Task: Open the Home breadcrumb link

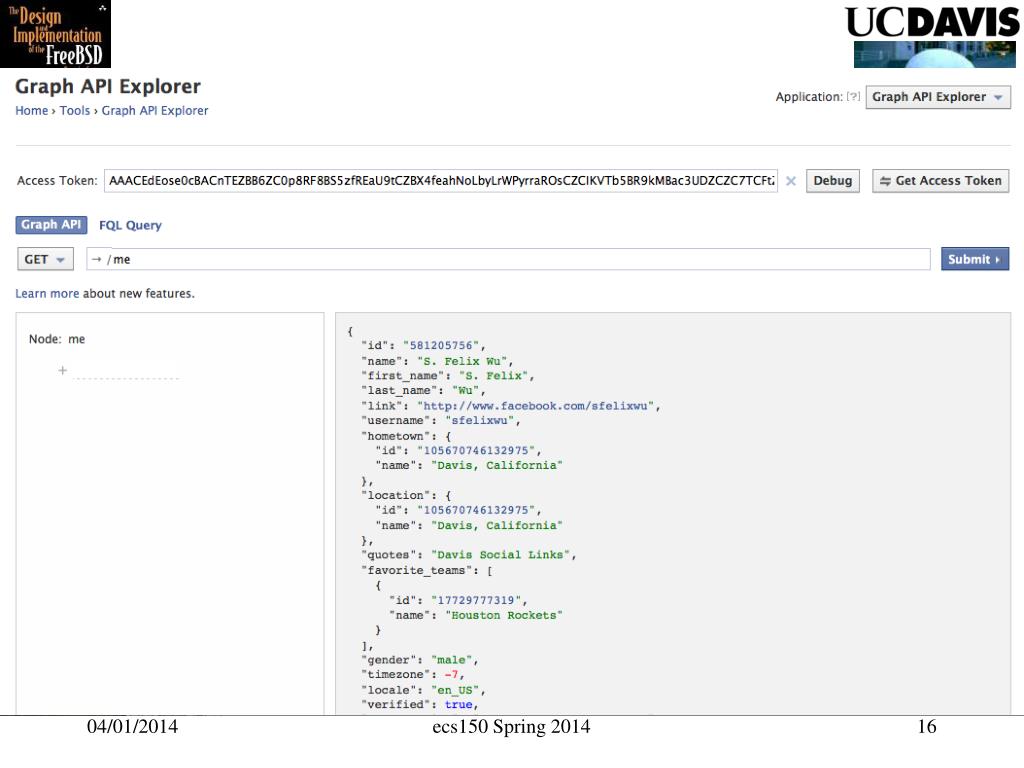Action: [x=31, y=110]
